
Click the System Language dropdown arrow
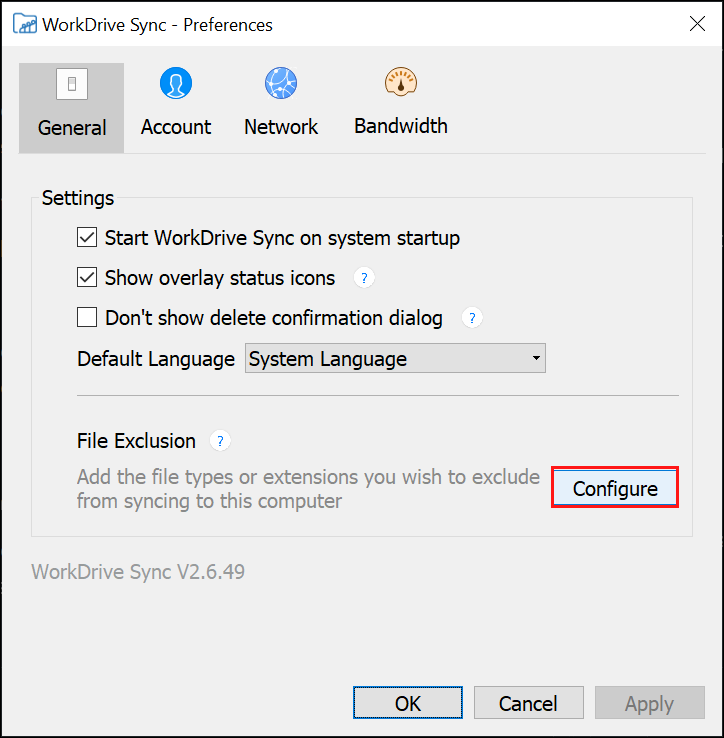[x=536, y=359]
